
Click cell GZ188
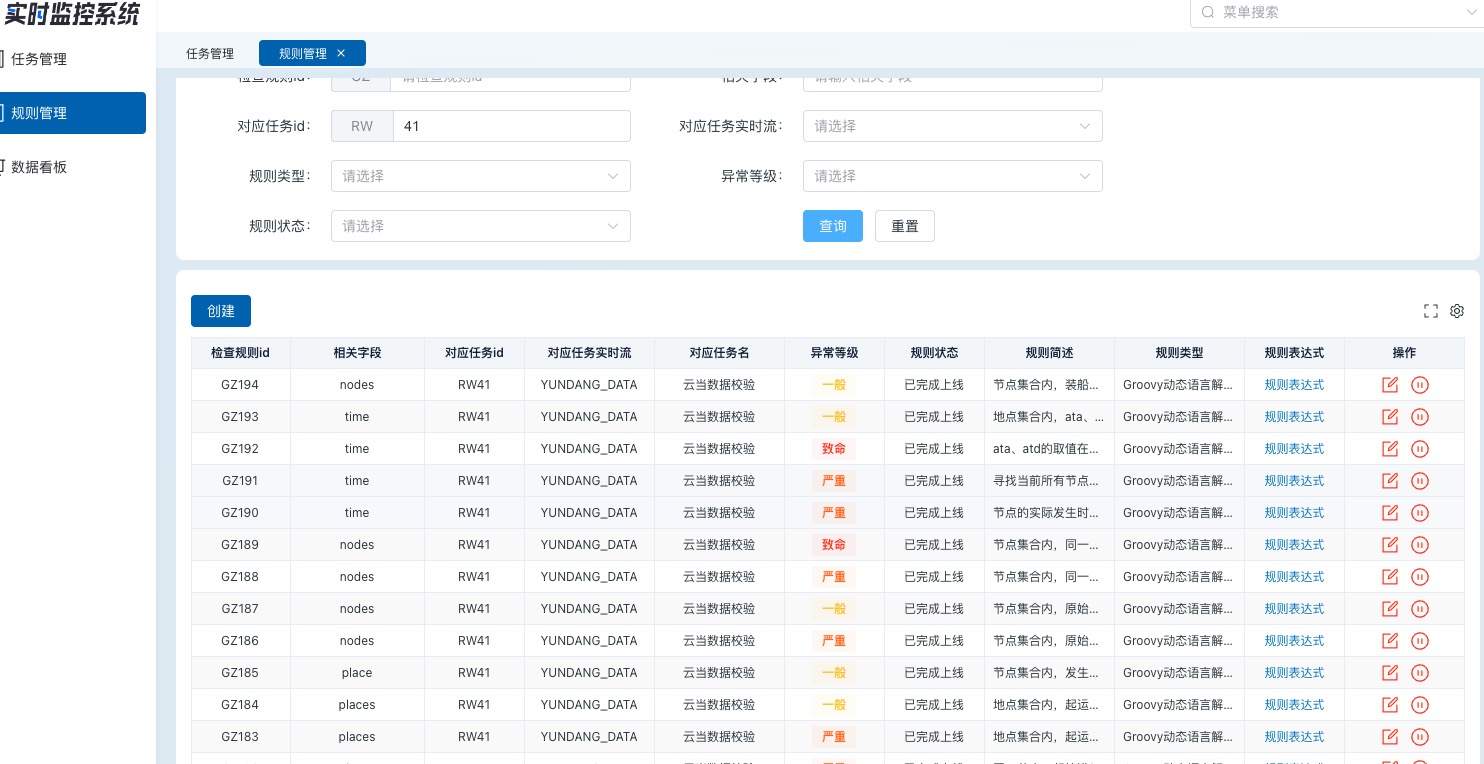click(240, 577)
